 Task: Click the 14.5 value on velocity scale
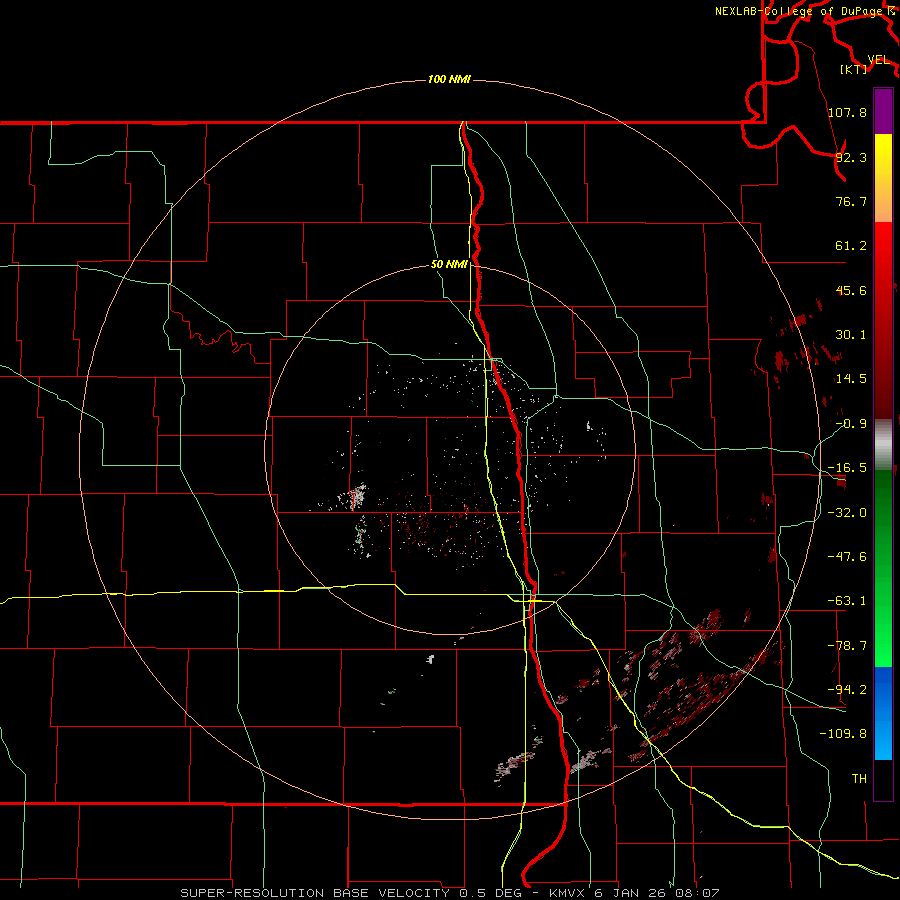pos(851,379)
